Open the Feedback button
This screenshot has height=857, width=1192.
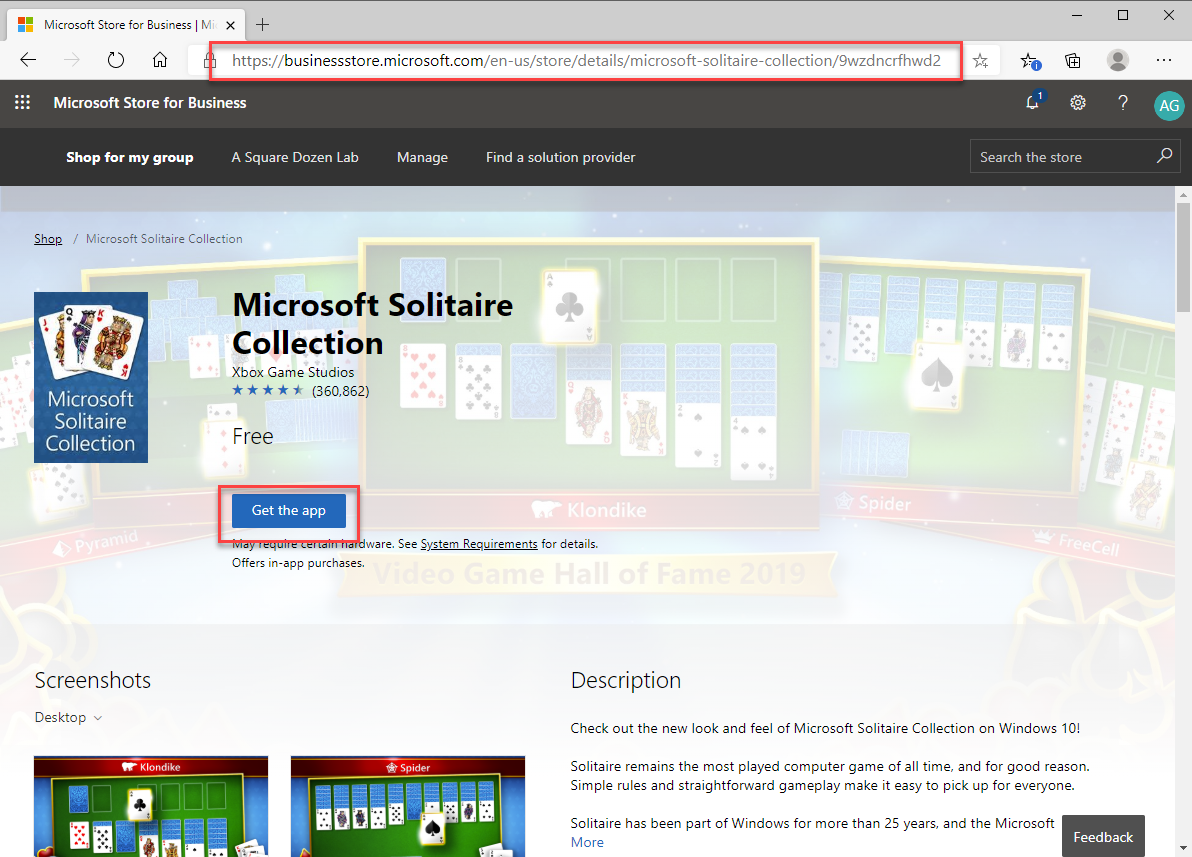1103,836
